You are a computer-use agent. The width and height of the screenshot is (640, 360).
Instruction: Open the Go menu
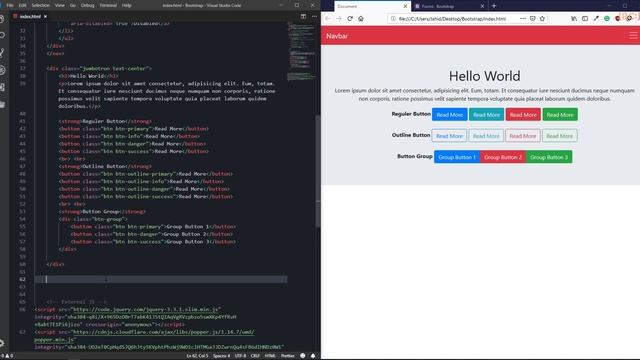(73, 5)
